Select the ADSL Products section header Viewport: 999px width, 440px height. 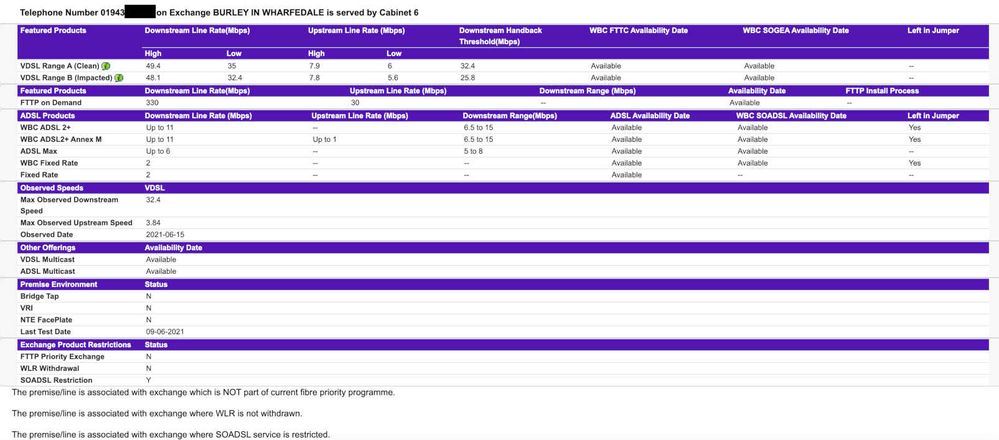click(x=46, y=116)
